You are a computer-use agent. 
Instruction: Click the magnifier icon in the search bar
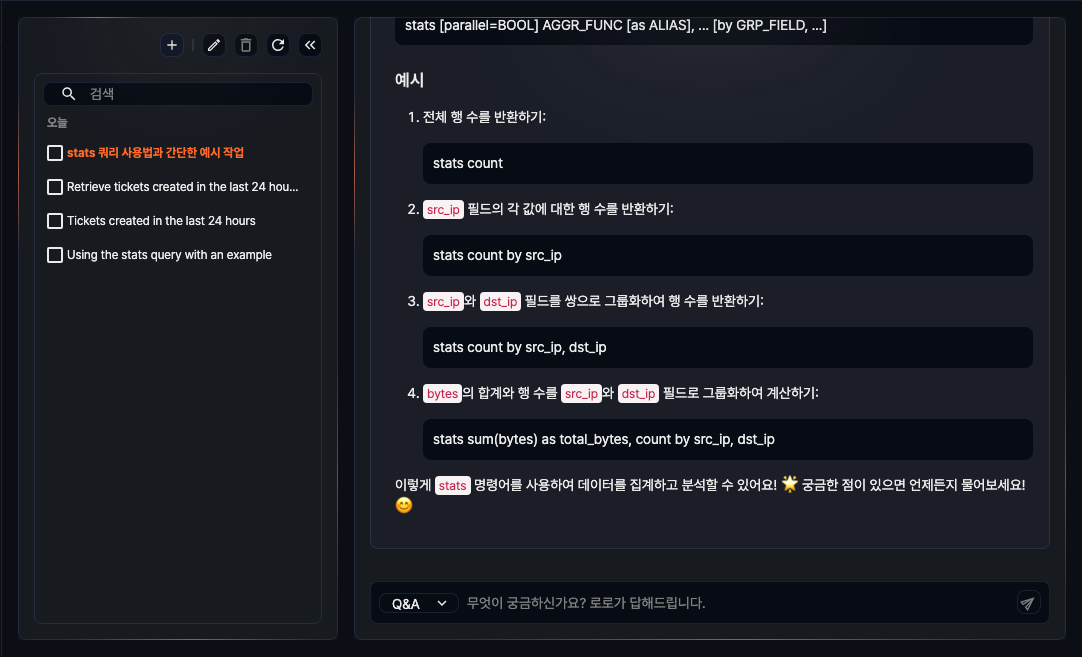(x=68, y=93)
